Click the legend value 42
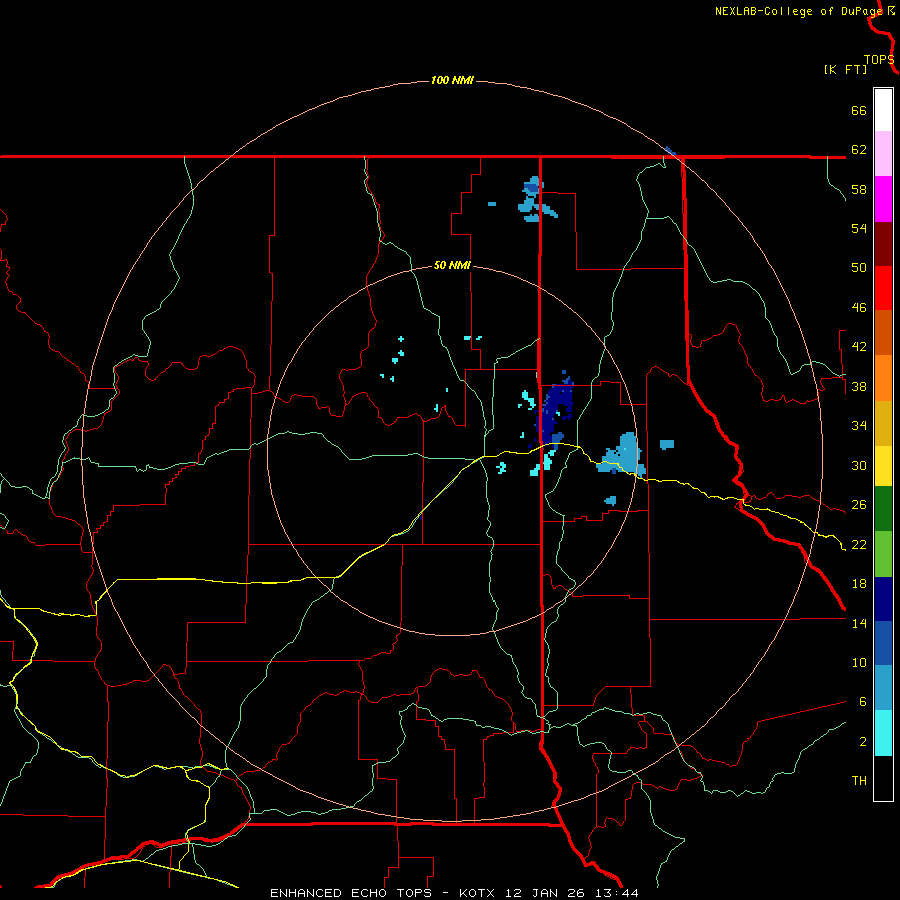This screenshot has width=900, height=900. tap(859, 347)
